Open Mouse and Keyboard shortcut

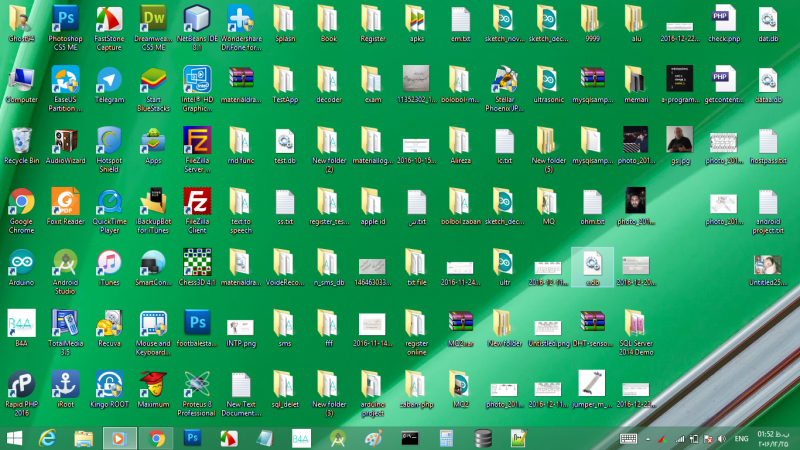point(153,333)
